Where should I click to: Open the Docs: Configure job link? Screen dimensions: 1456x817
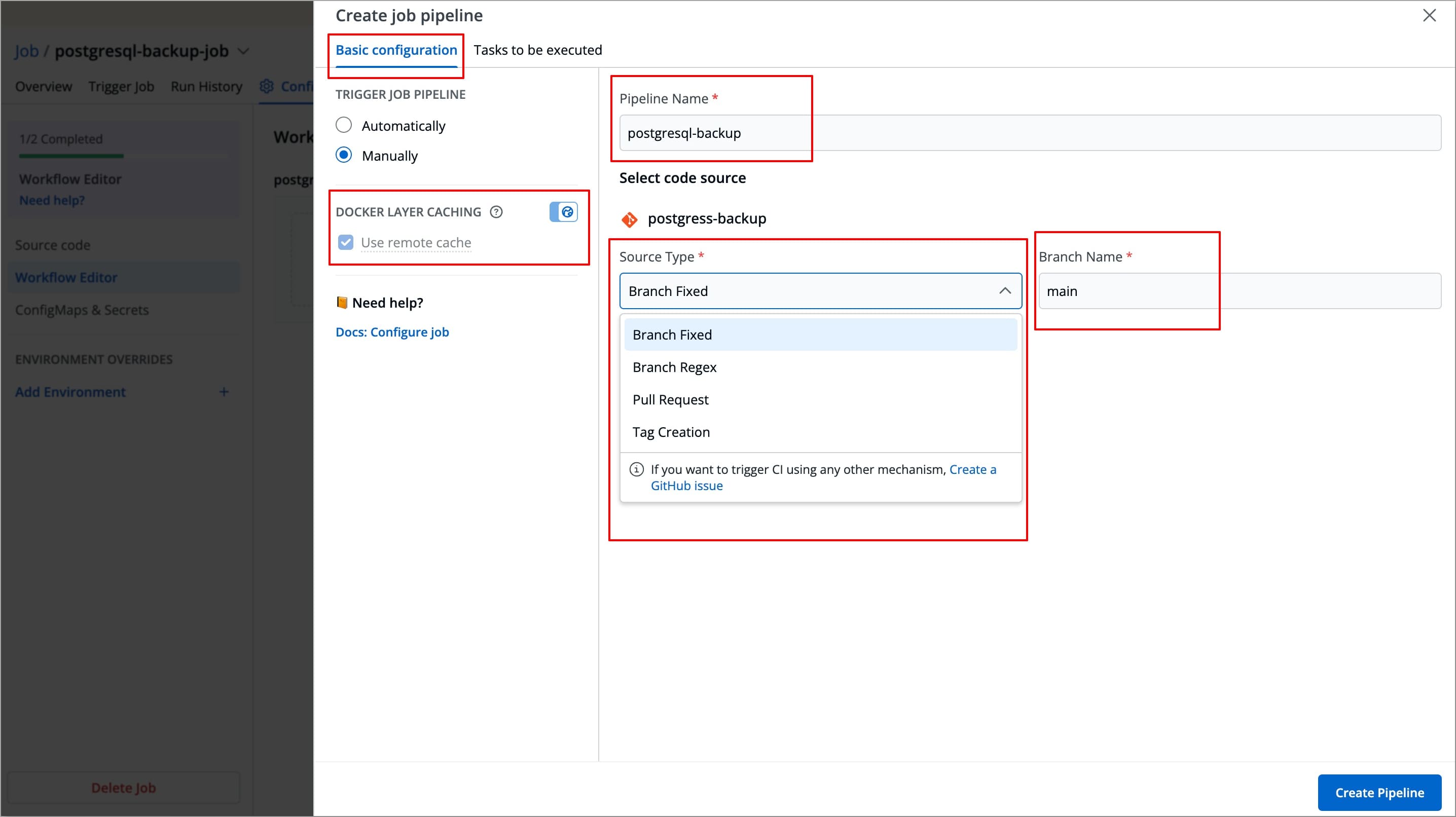pyautogui.click(x=392, y=331)
